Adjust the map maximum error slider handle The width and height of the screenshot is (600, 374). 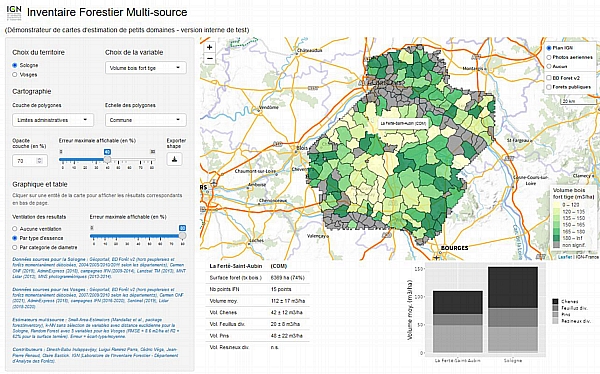tap(108, 159)
